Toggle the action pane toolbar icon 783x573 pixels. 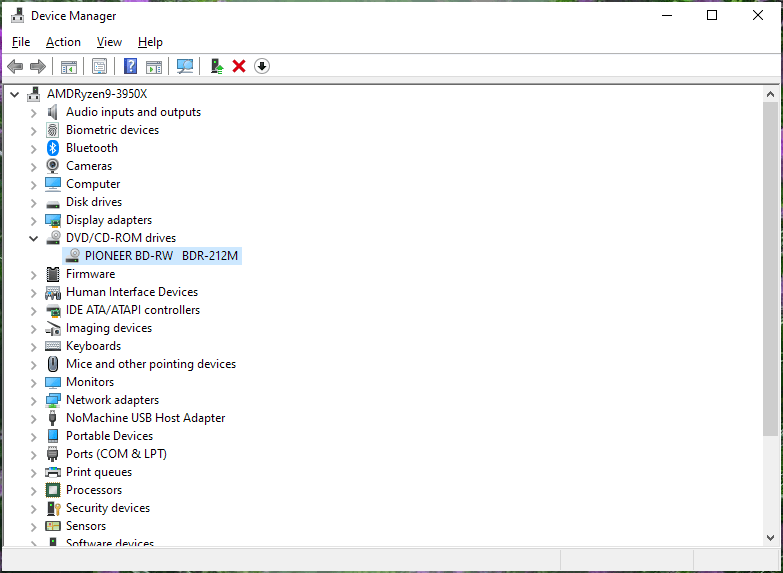click(154, 66)
